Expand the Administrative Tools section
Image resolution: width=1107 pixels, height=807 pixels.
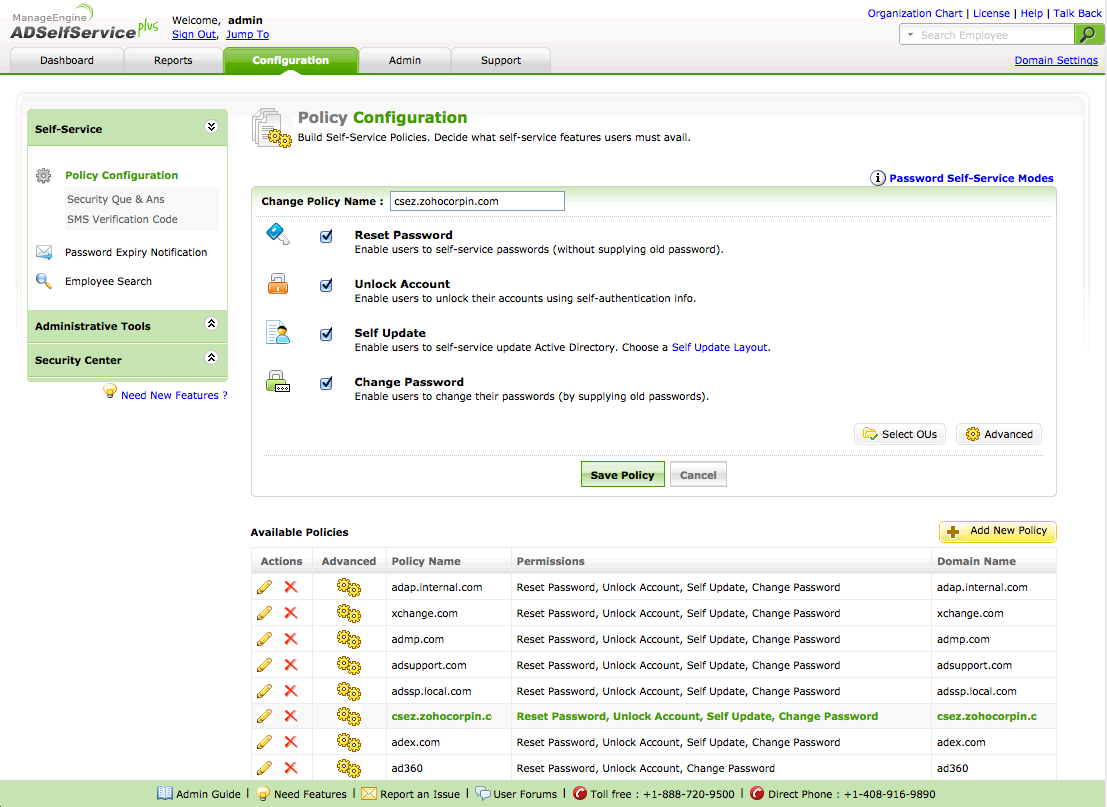tap(211, 323)
